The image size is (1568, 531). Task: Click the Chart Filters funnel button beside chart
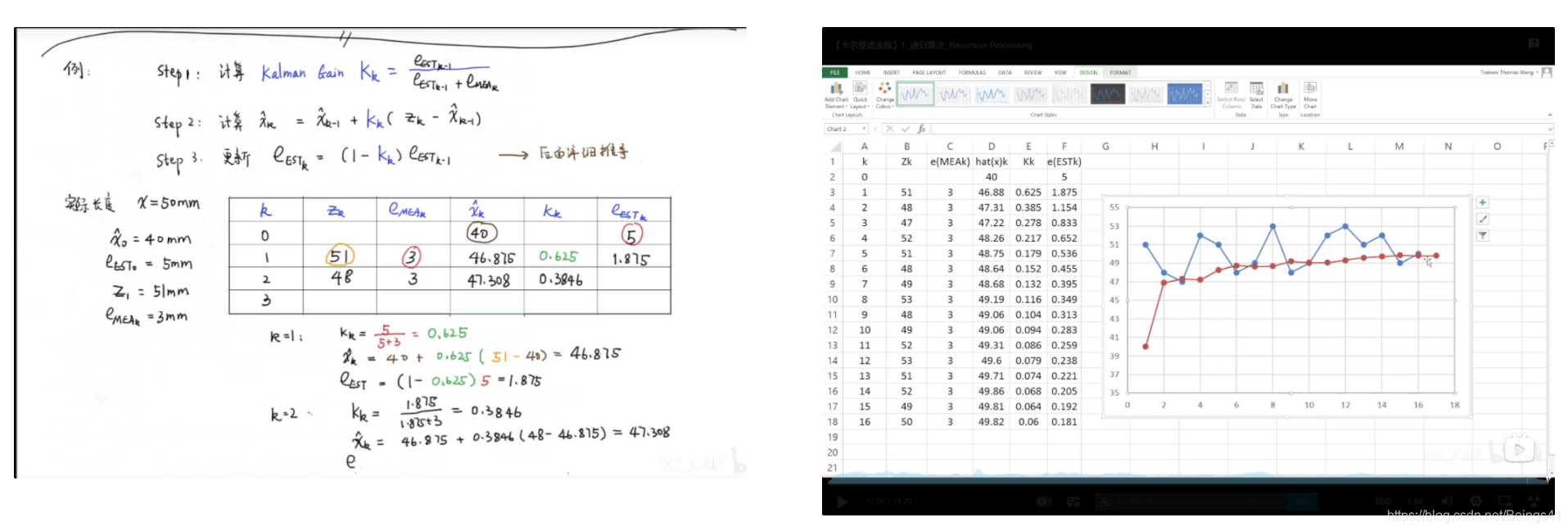click(1482, 235)
